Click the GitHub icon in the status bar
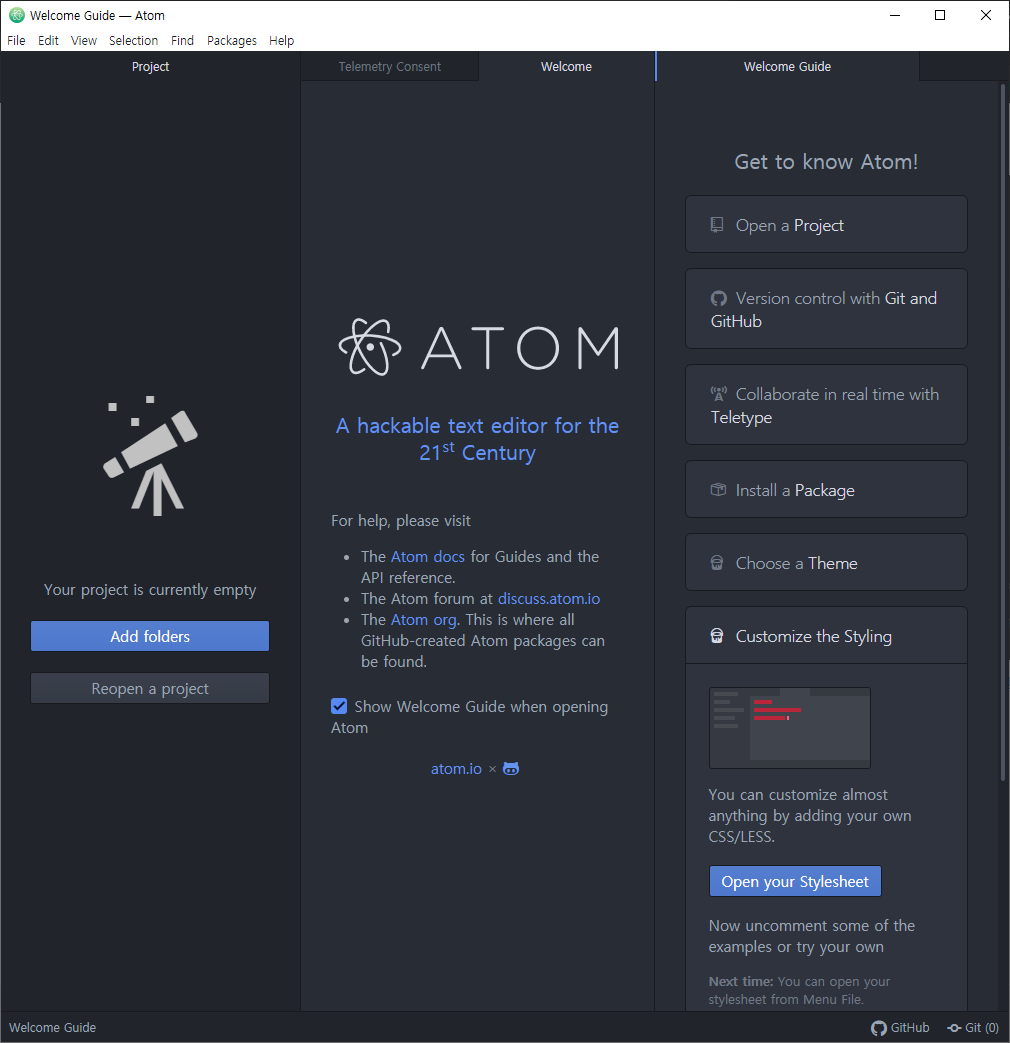Screen dimensions: 1010x1043 [x=879, y=1028]
